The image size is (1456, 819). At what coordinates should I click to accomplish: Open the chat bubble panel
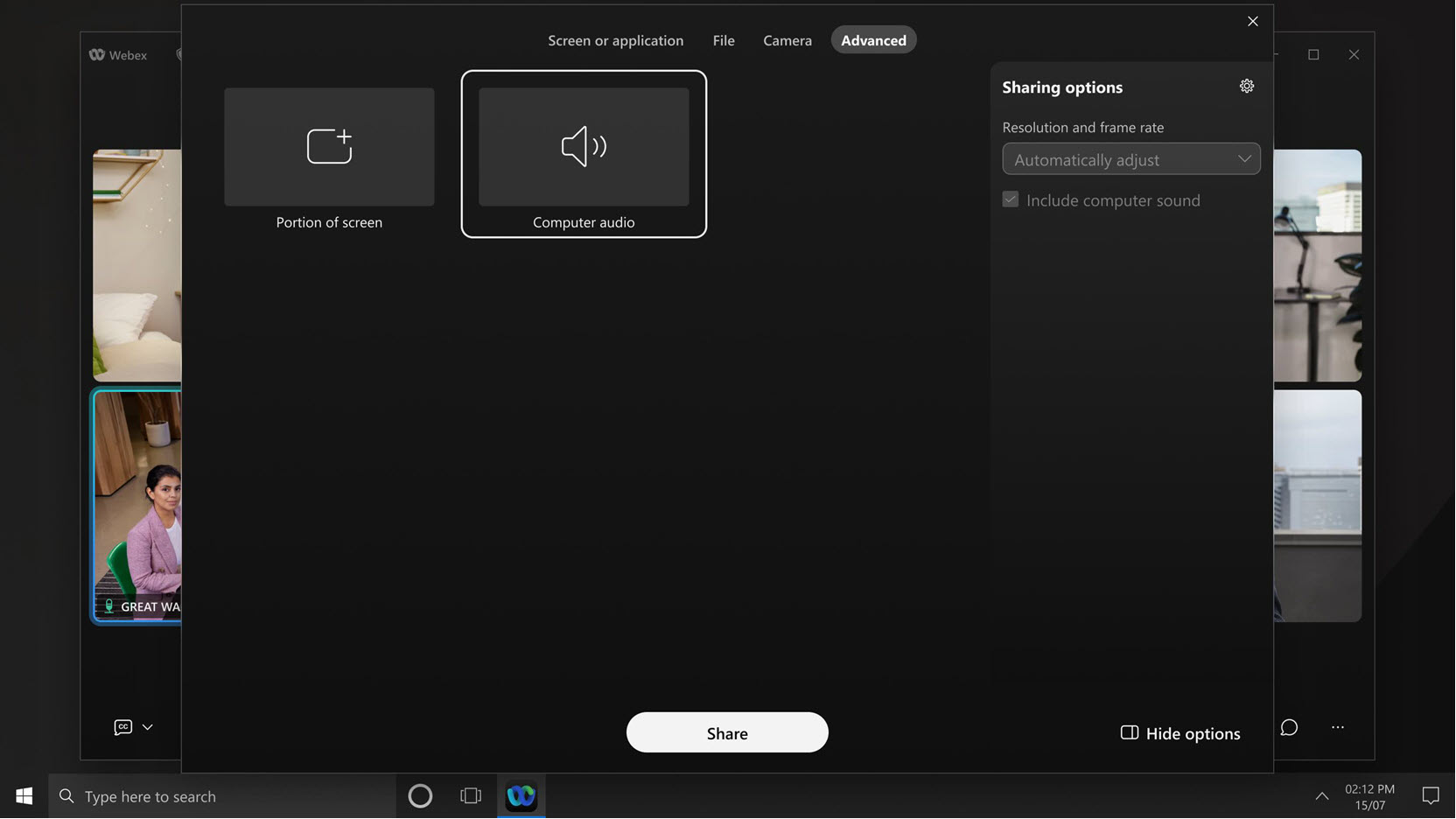pos(1289,727)
